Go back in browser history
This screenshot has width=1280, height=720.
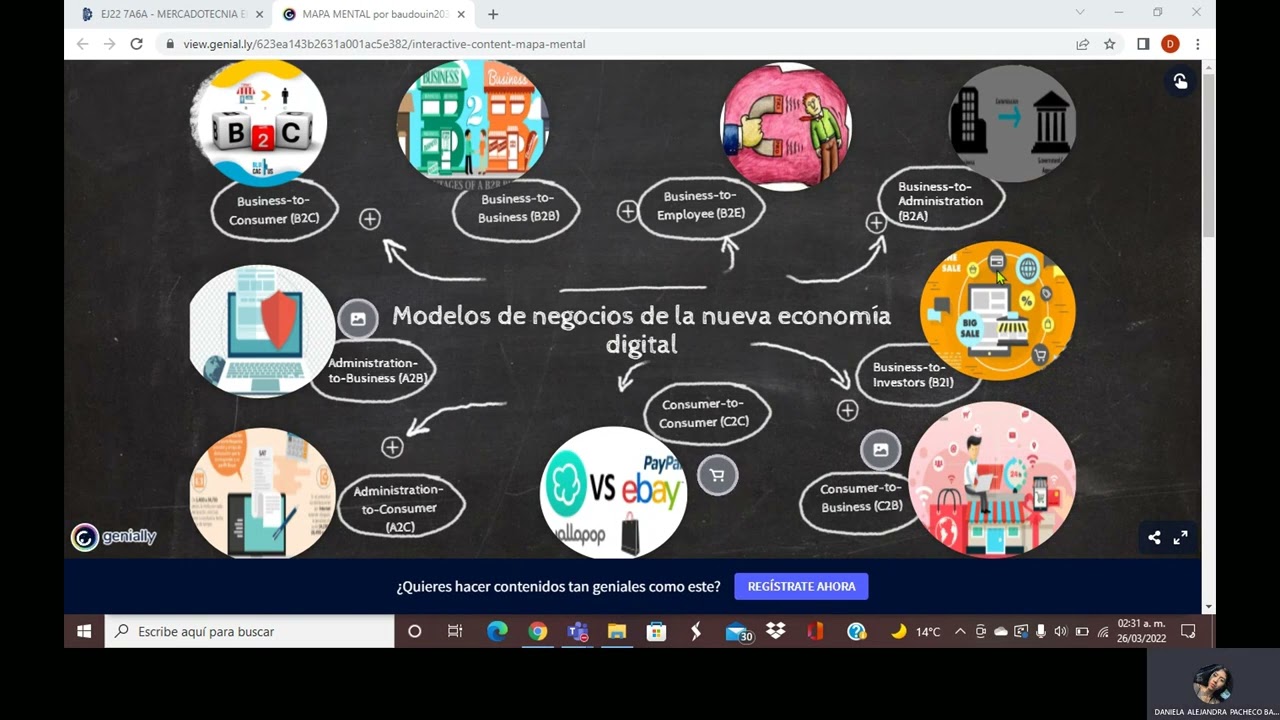tap(82, 44)
